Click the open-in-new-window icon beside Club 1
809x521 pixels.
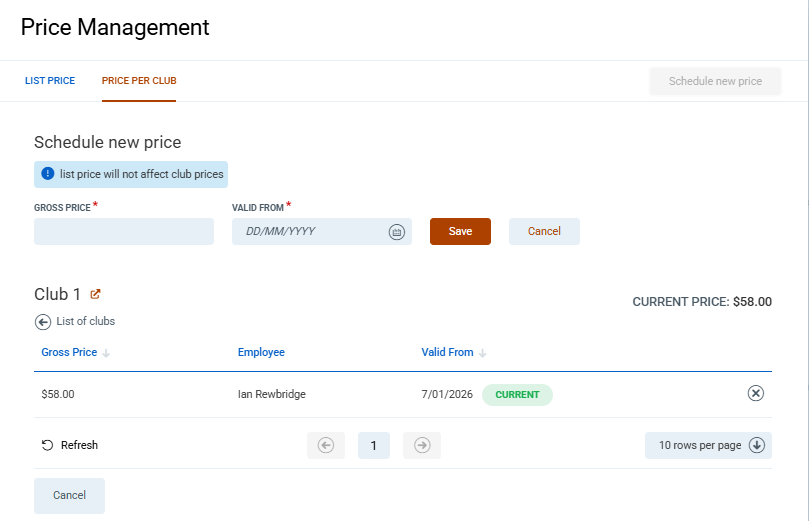click(x=96, y=294)
